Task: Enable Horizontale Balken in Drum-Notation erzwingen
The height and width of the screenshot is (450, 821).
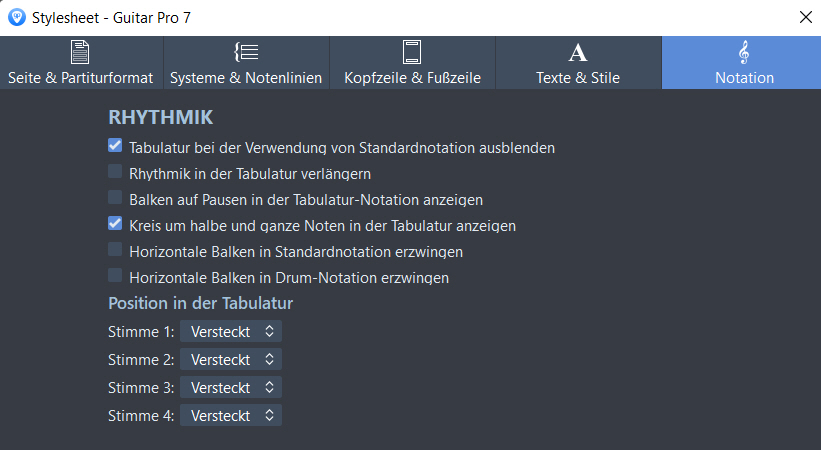Action: coord(115,276)
